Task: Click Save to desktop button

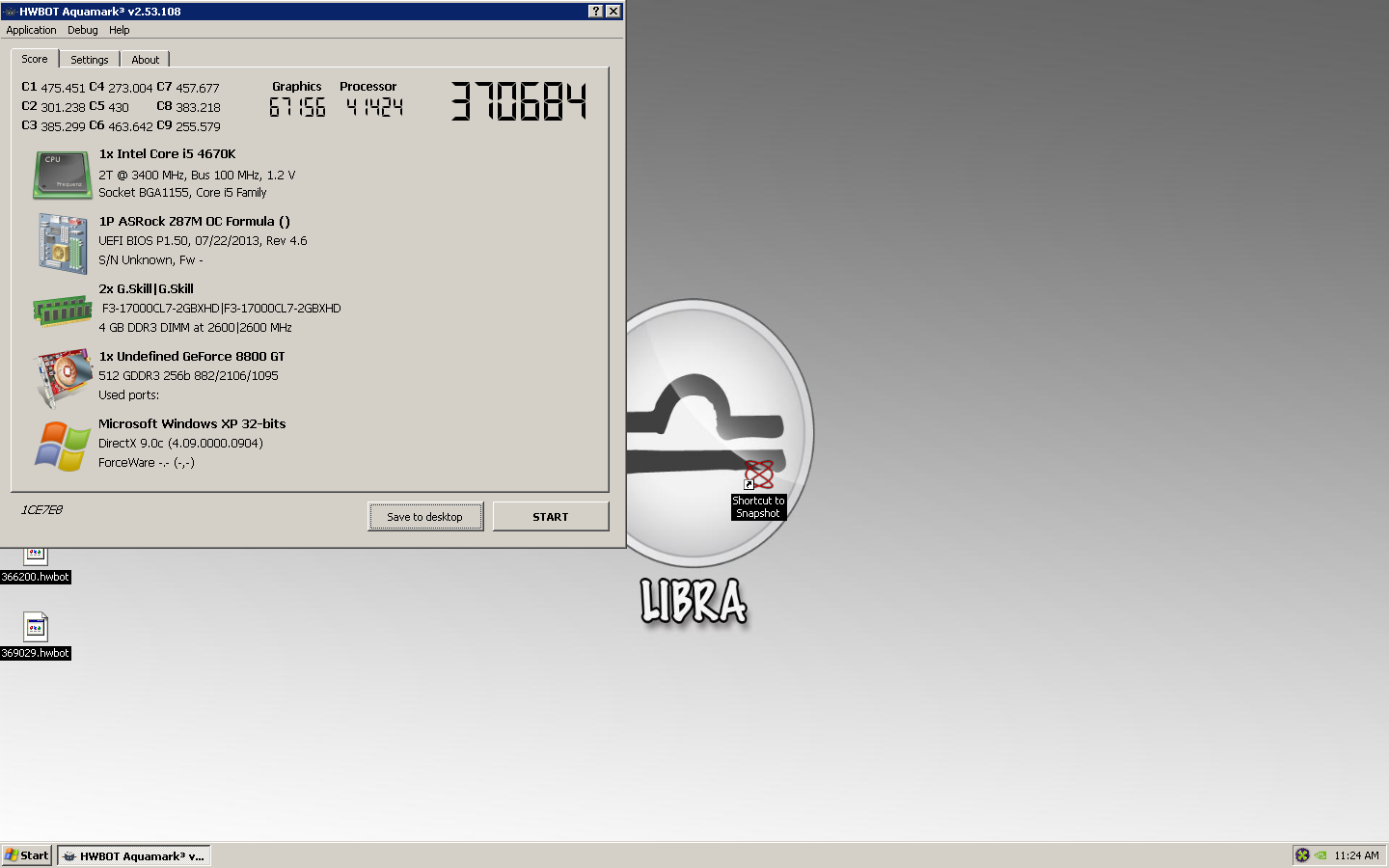Action: [425, 517]
